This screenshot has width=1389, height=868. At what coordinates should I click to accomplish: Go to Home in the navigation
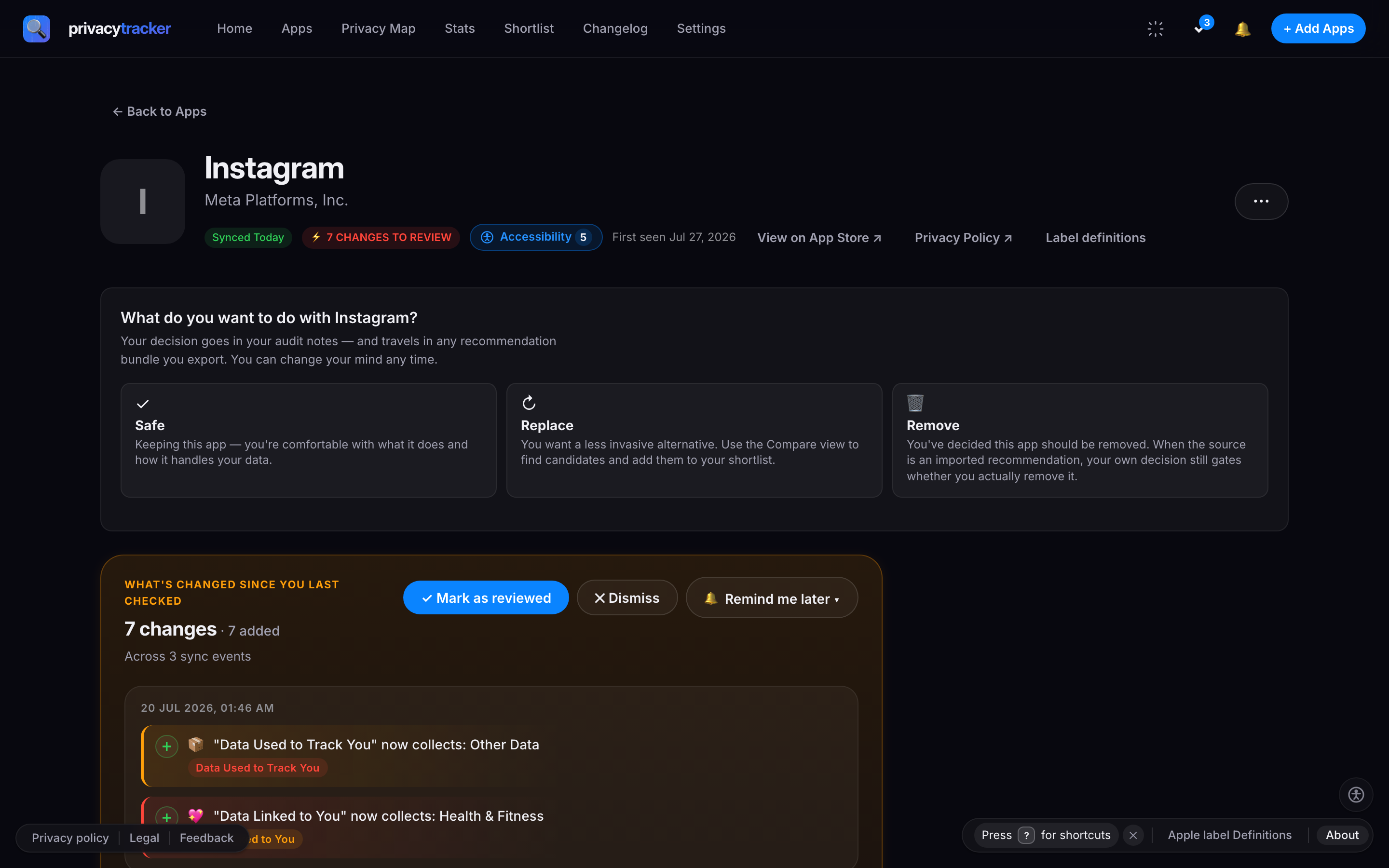point(234,29)
